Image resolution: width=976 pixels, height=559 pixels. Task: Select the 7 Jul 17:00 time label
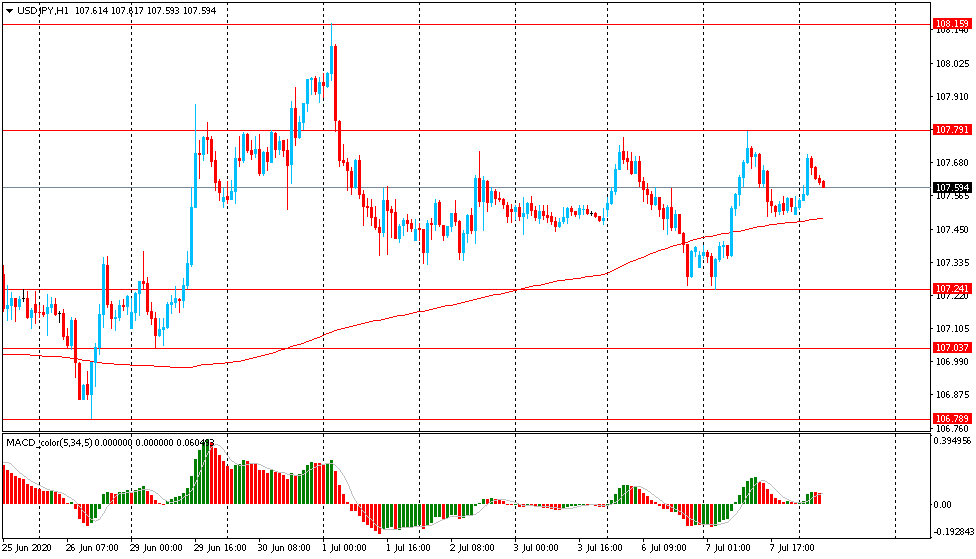792,548
